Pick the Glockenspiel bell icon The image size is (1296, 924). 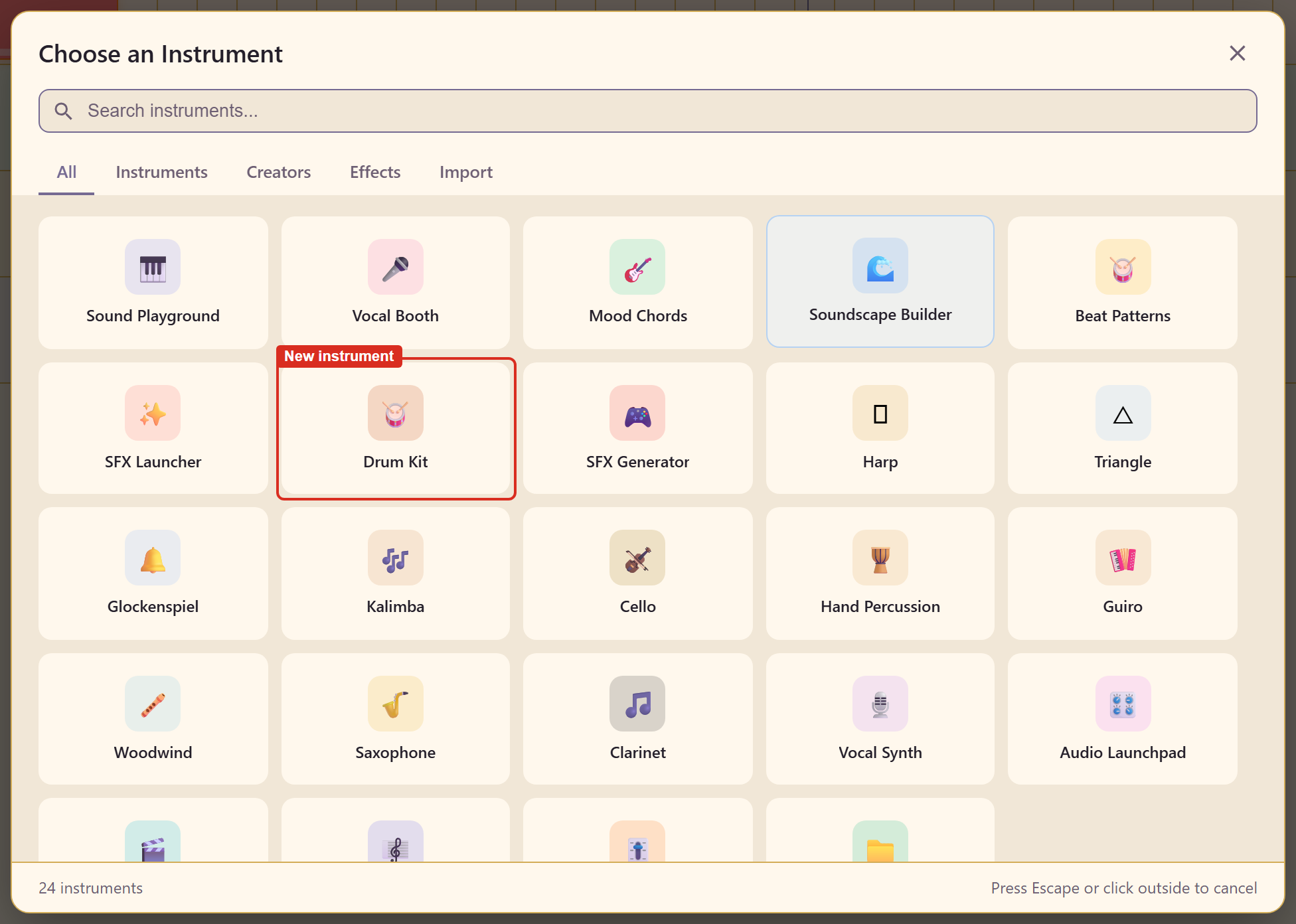coord(153,558)
